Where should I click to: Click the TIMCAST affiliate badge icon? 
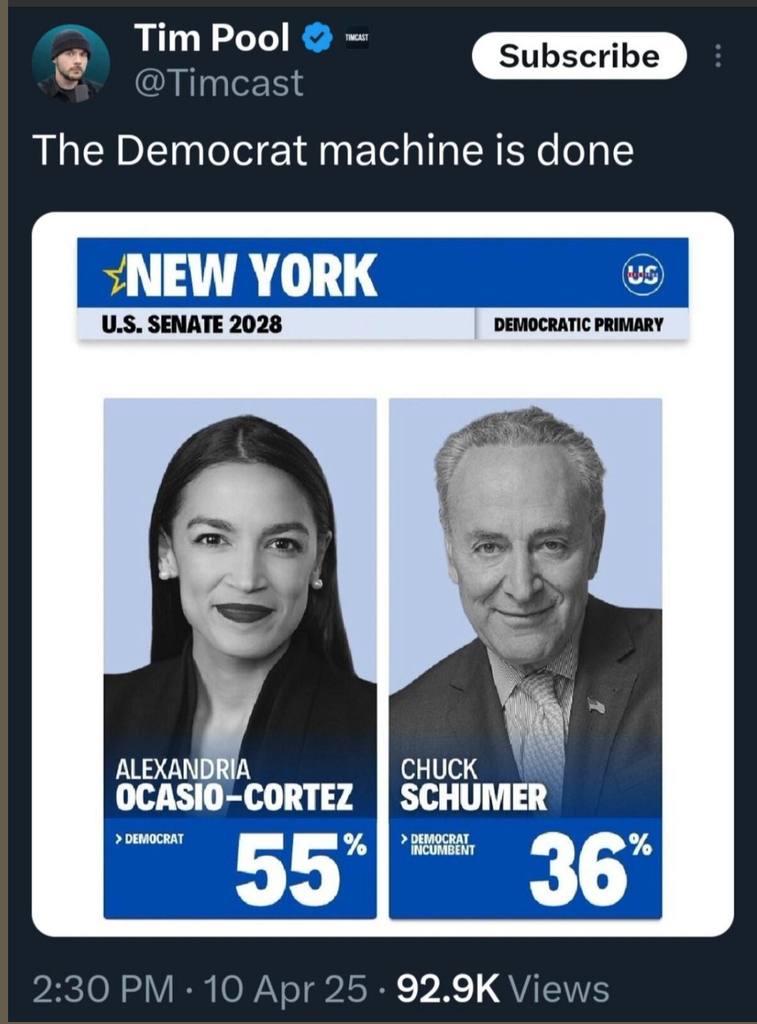pyautogui.click(x=357, y=39)
